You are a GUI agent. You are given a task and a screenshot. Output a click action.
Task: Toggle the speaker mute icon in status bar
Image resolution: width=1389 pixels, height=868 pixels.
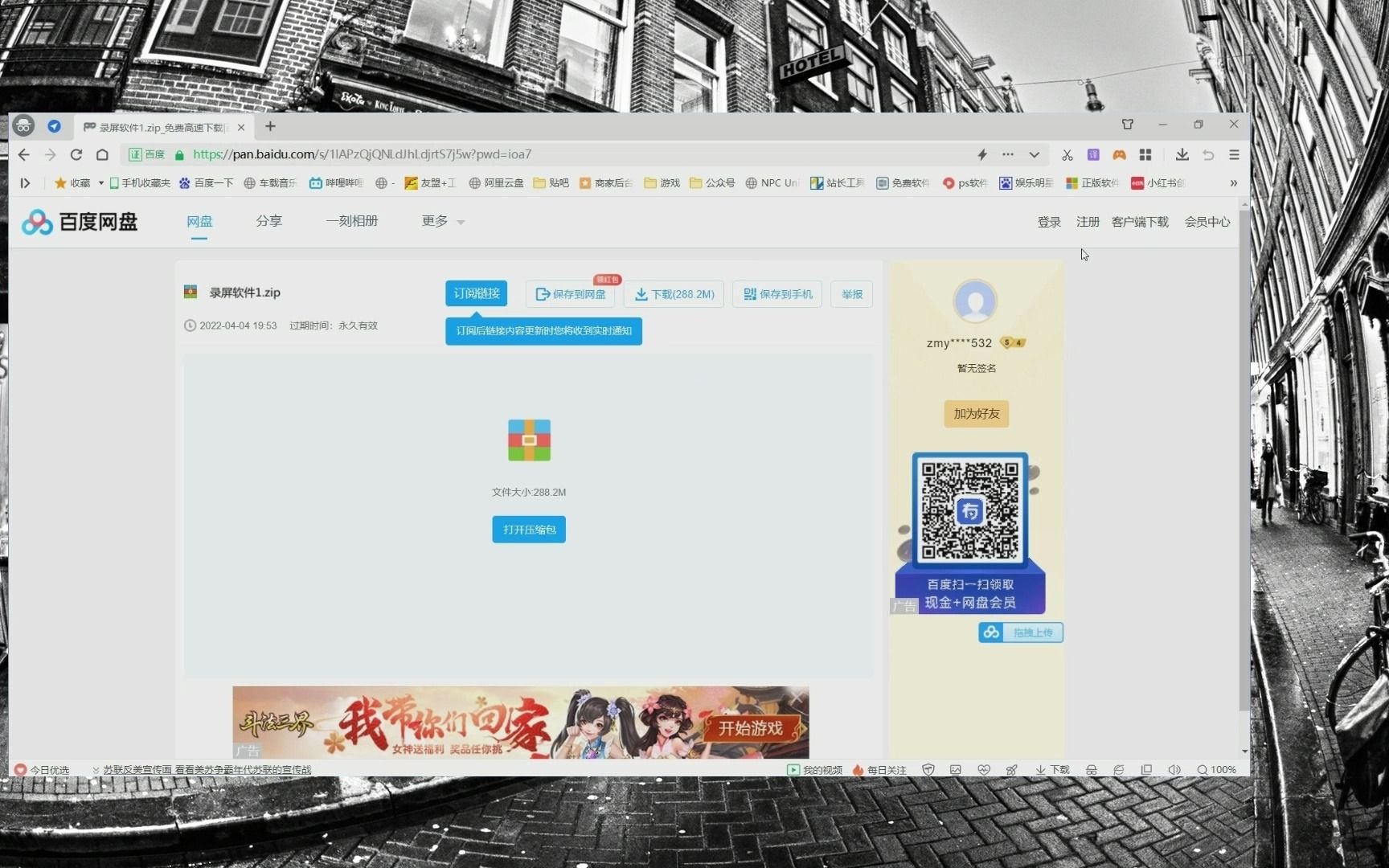(1174, 770)
